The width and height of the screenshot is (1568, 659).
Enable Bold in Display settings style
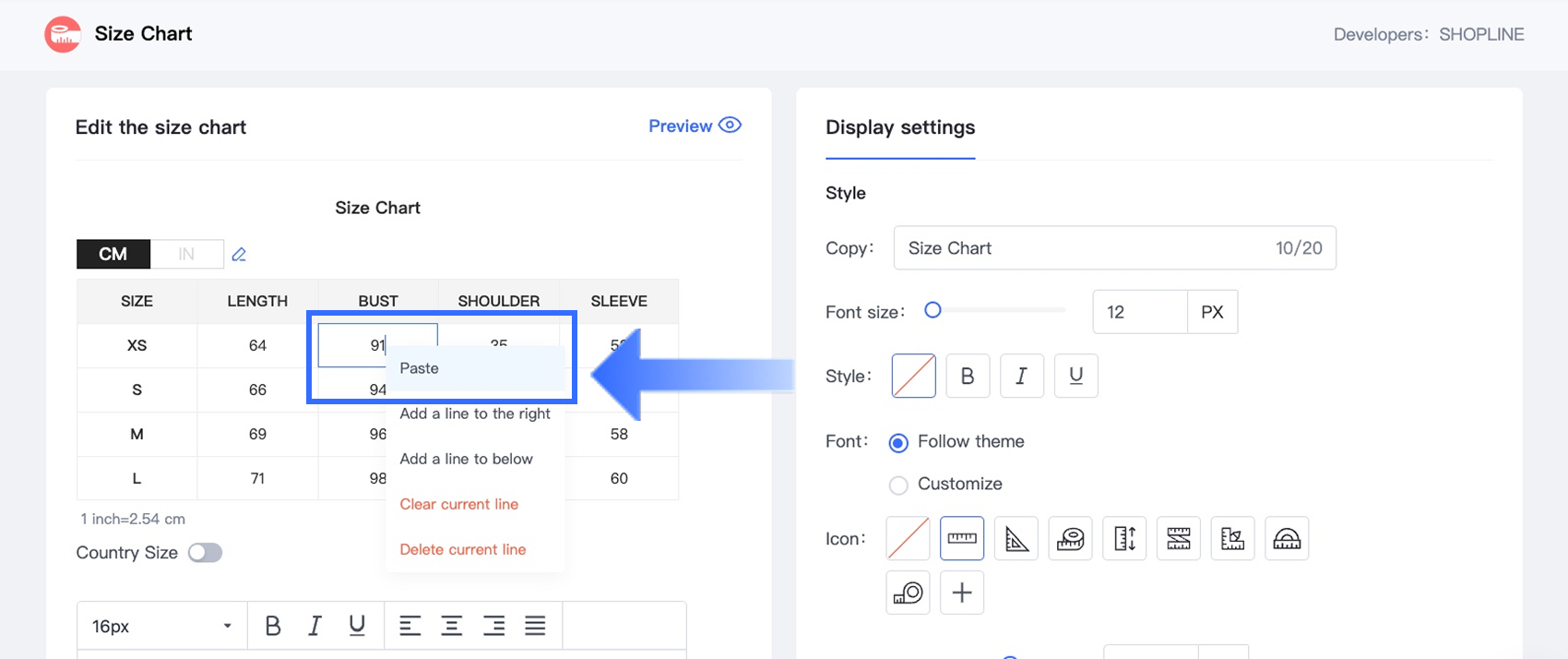968,376
